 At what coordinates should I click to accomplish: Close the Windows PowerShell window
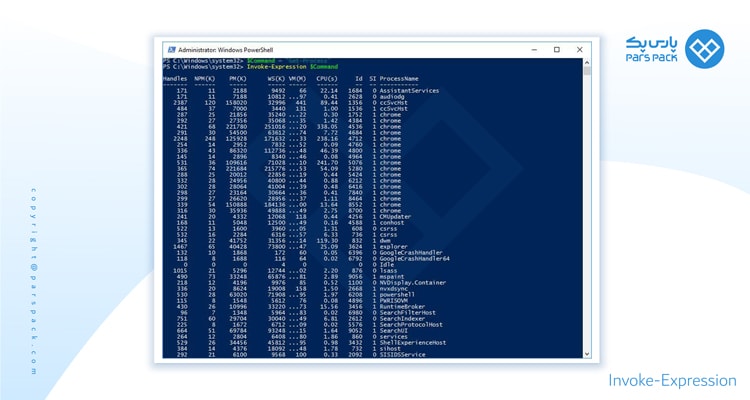pyautogui.click(x=580, y=49)
